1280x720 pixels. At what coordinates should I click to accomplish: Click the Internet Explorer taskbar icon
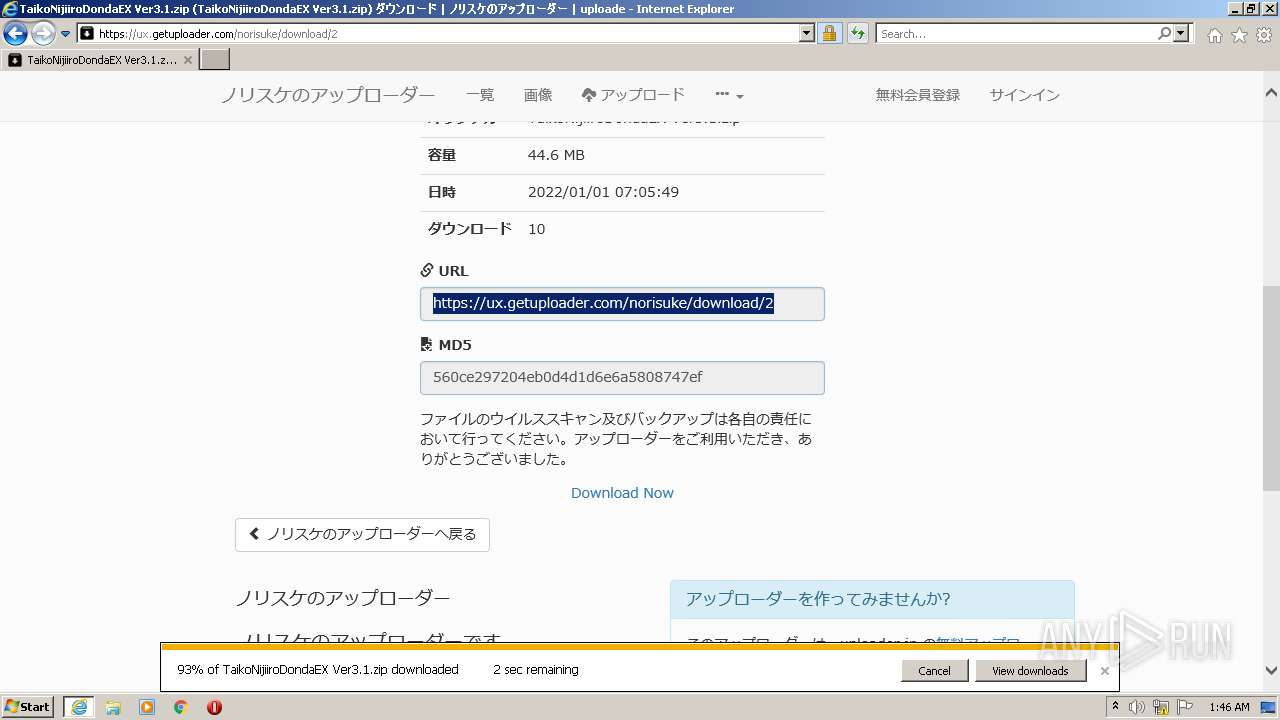tap(79, 707)
